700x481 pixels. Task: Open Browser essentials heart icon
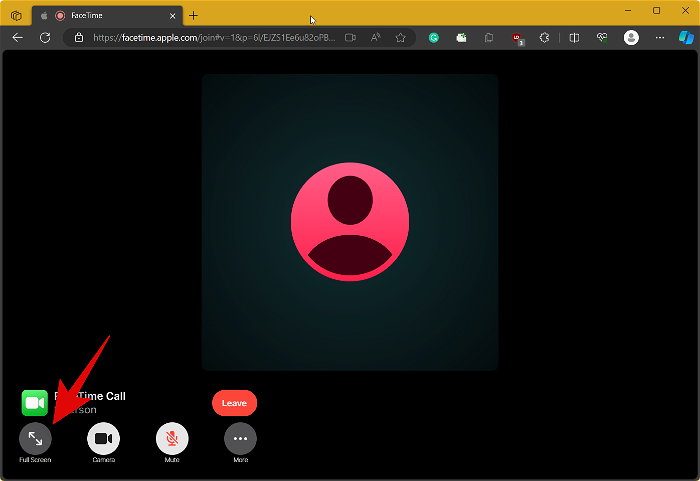click(x=602, y=38)
